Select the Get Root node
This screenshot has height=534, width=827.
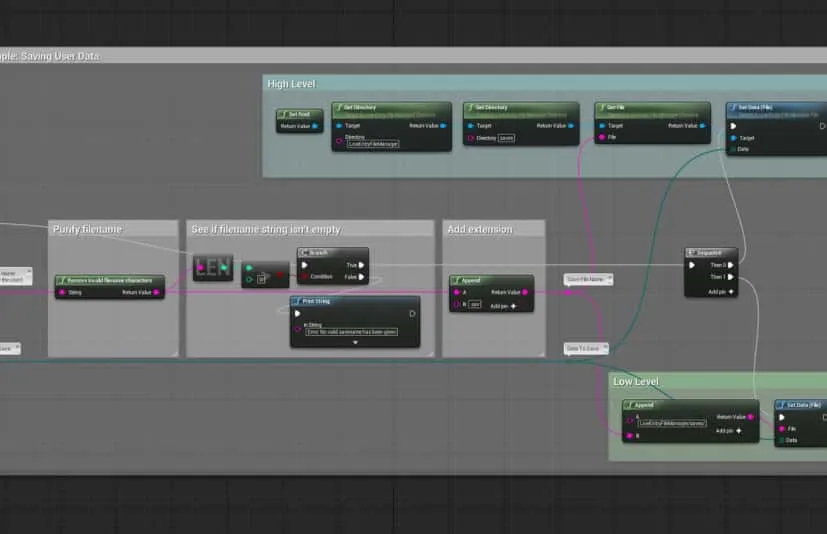[x=299, y=114]
